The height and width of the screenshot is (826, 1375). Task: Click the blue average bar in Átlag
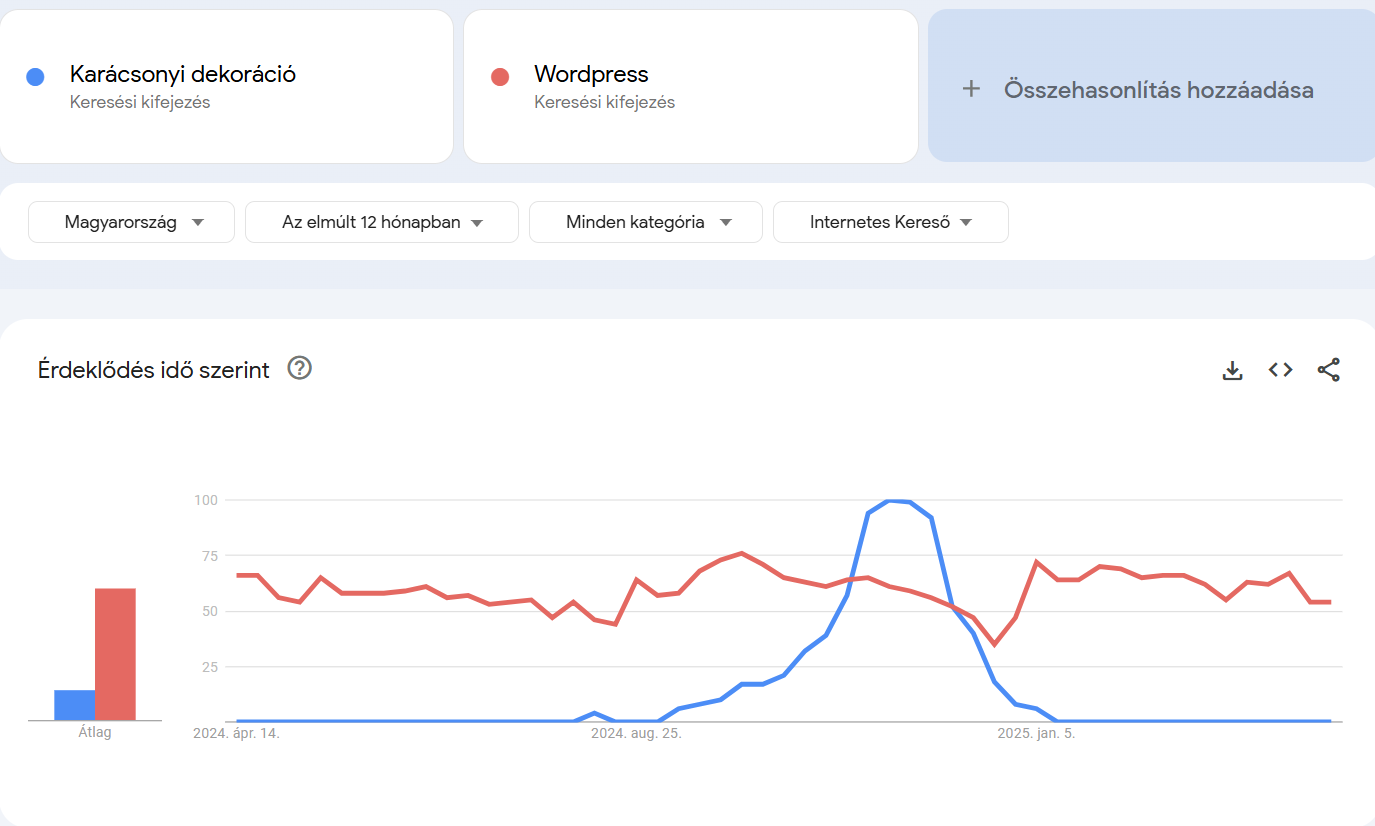point(75,705)
